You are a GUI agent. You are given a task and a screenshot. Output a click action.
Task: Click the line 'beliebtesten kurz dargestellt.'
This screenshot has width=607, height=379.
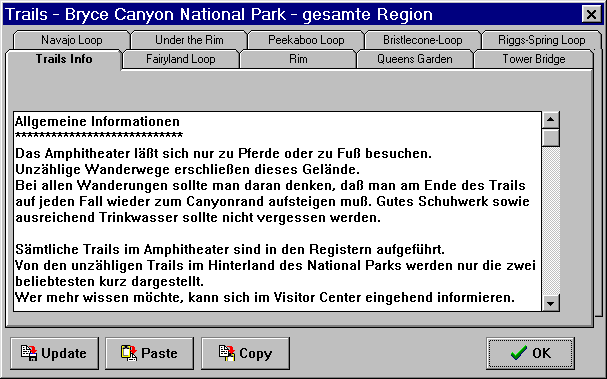[109, 281]
